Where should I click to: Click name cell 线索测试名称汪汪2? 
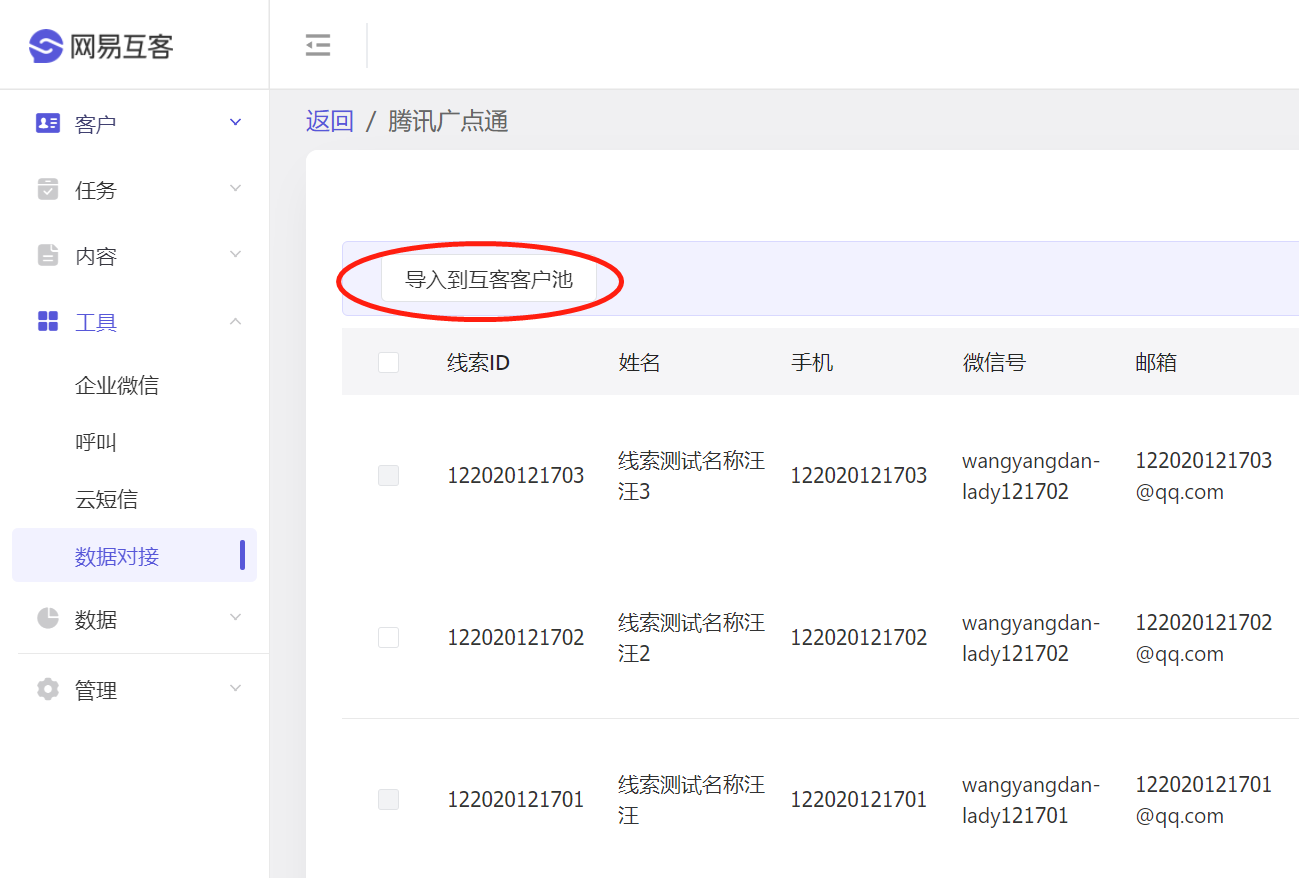click(691, 638)
